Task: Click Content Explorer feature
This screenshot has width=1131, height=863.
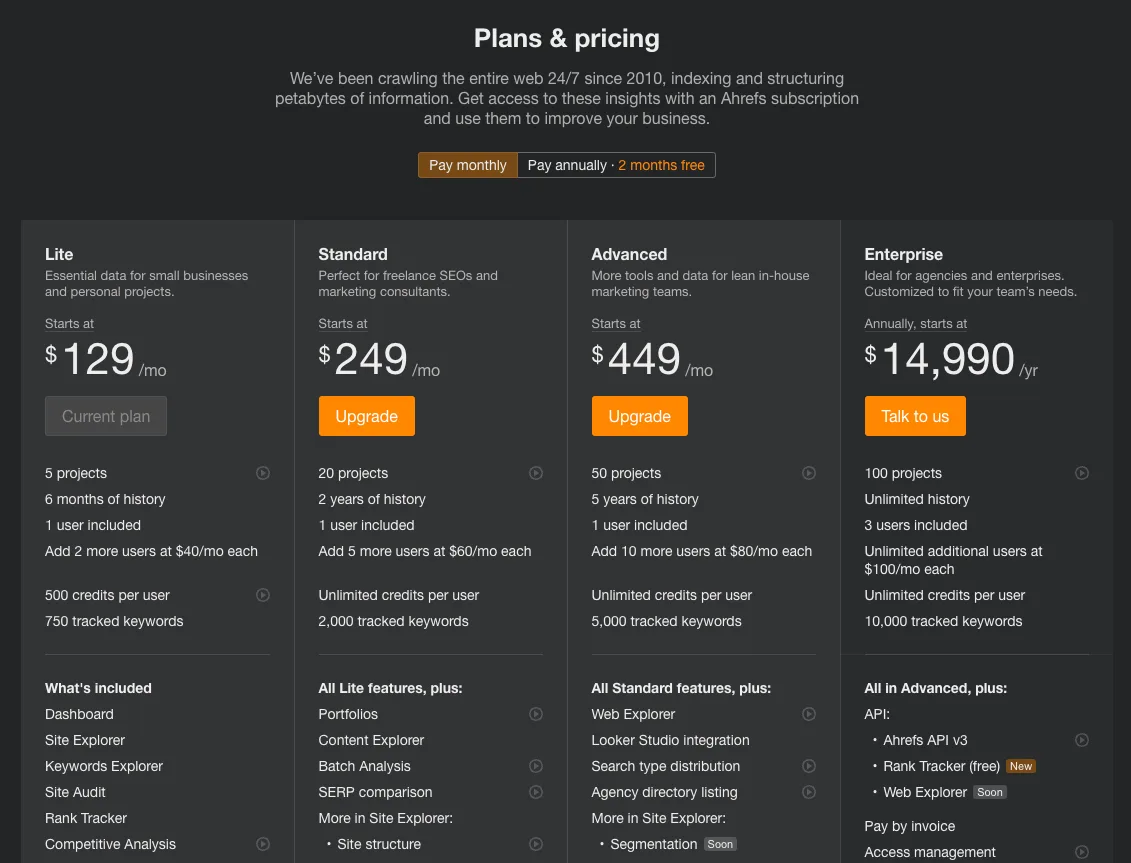Action: tap(371, 740)
